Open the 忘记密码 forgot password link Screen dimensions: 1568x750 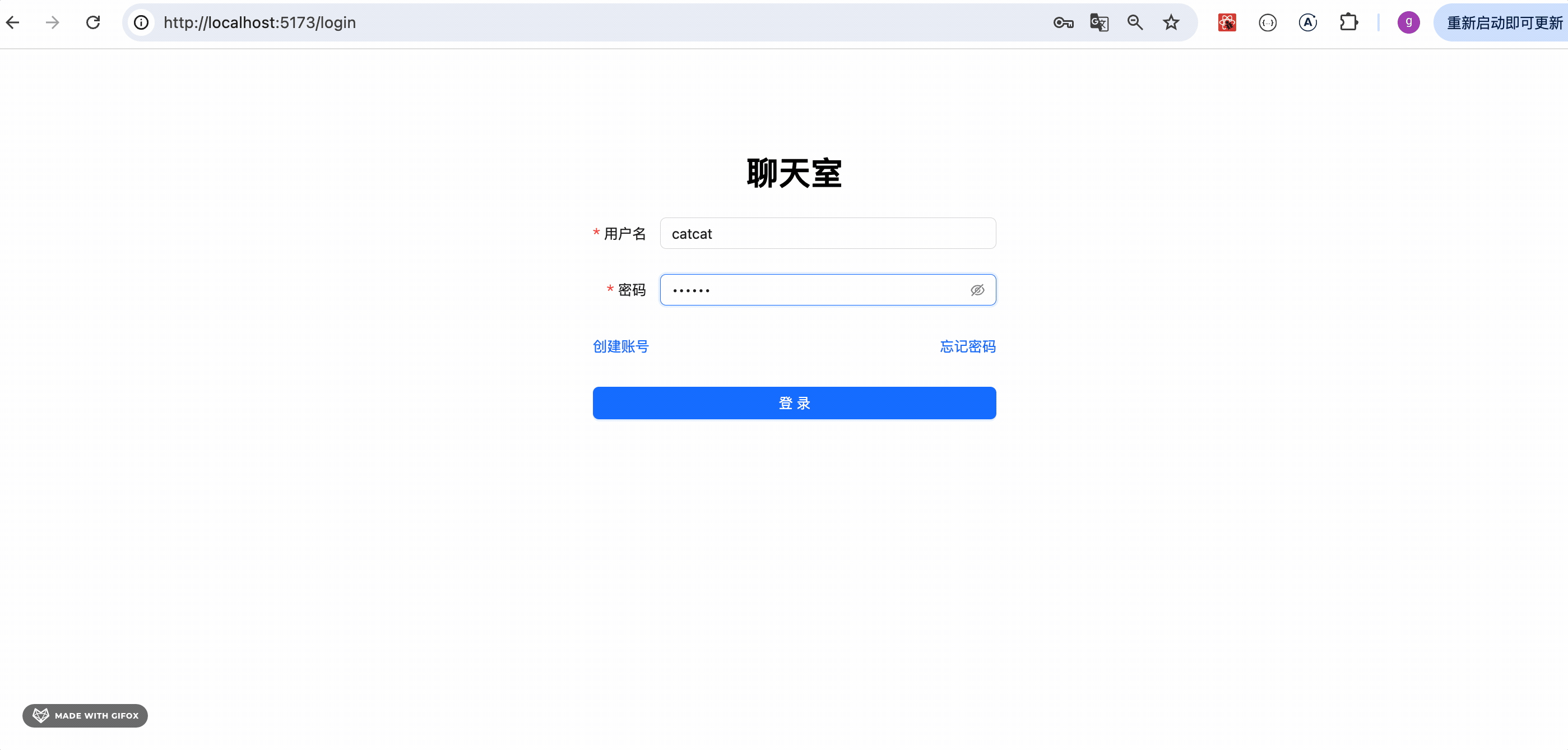click(967, 346)
